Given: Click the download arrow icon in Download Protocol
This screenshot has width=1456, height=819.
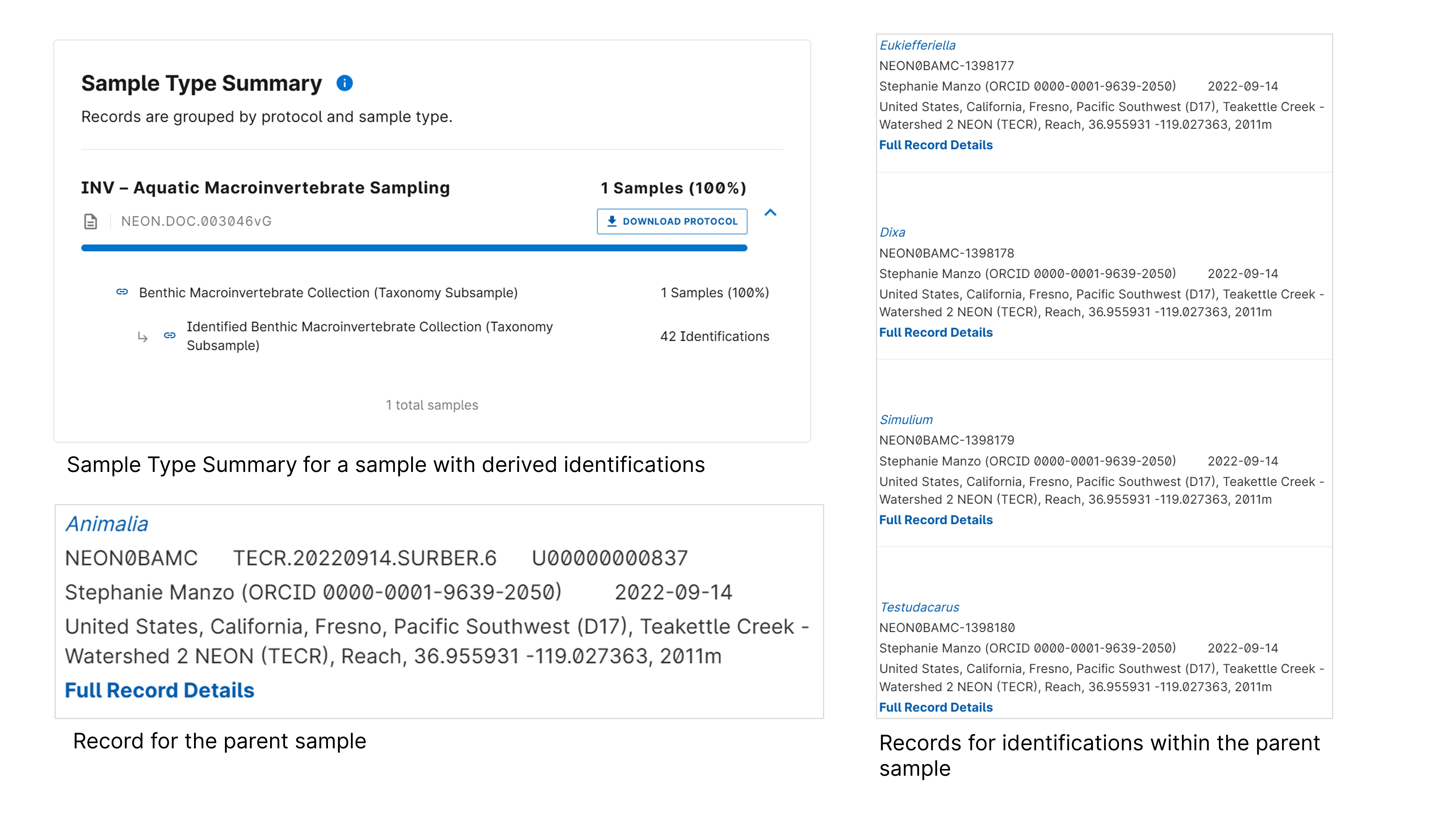Looking at the screenshot, I should point(612,221).
